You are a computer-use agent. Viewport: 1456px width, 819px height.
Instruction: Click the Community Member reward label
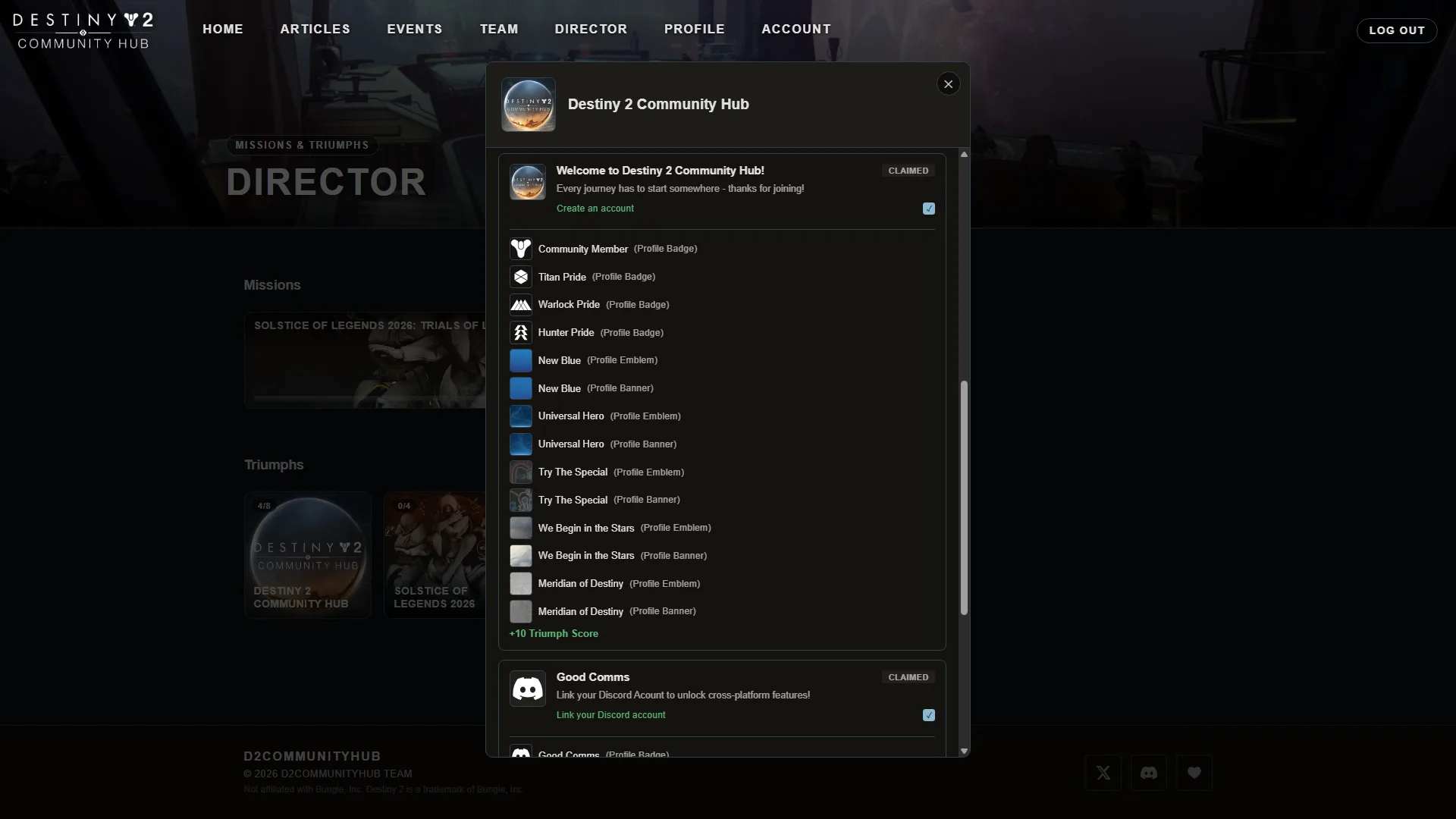[583, 249]
